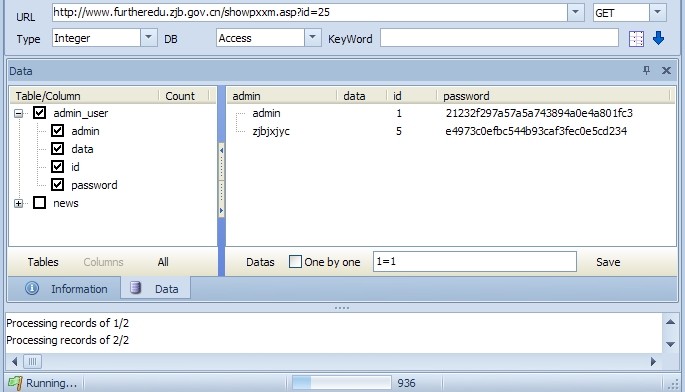
Task: Click the admin column header in results
Action: pos(246,96)
